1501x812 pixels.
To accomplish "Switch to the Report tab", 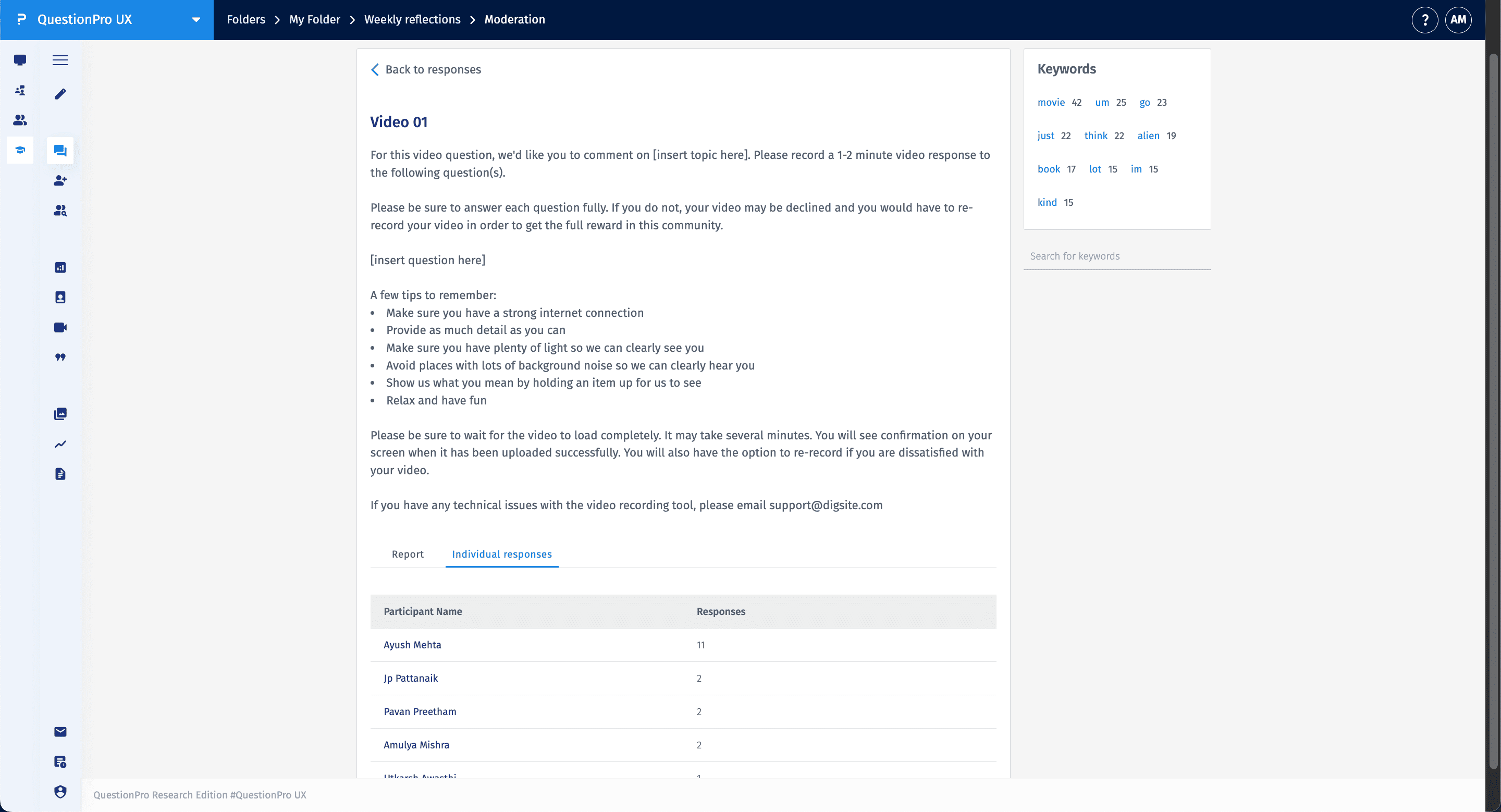I will (x=407, y=554).
